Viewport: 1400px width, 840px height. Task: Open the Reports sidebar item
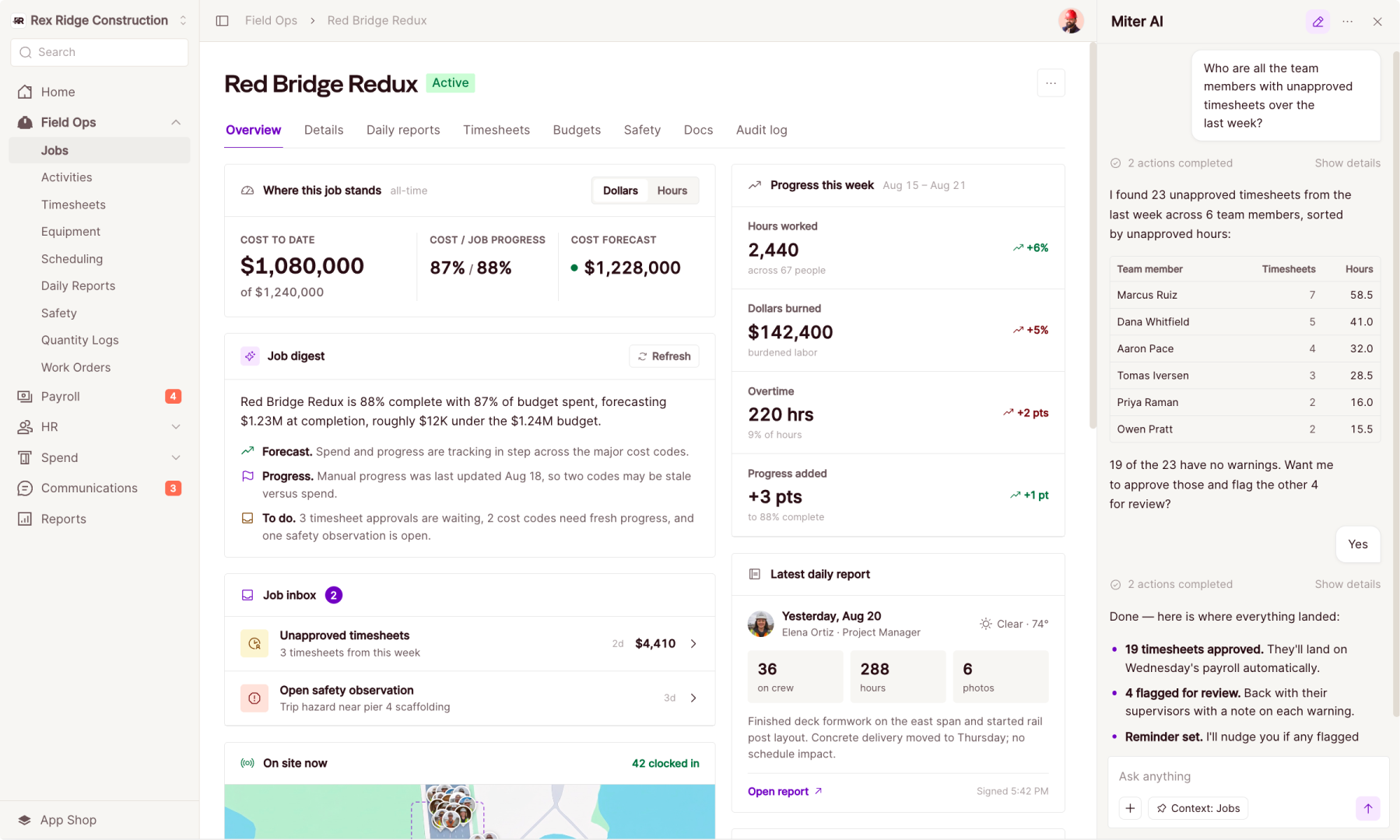99,519
